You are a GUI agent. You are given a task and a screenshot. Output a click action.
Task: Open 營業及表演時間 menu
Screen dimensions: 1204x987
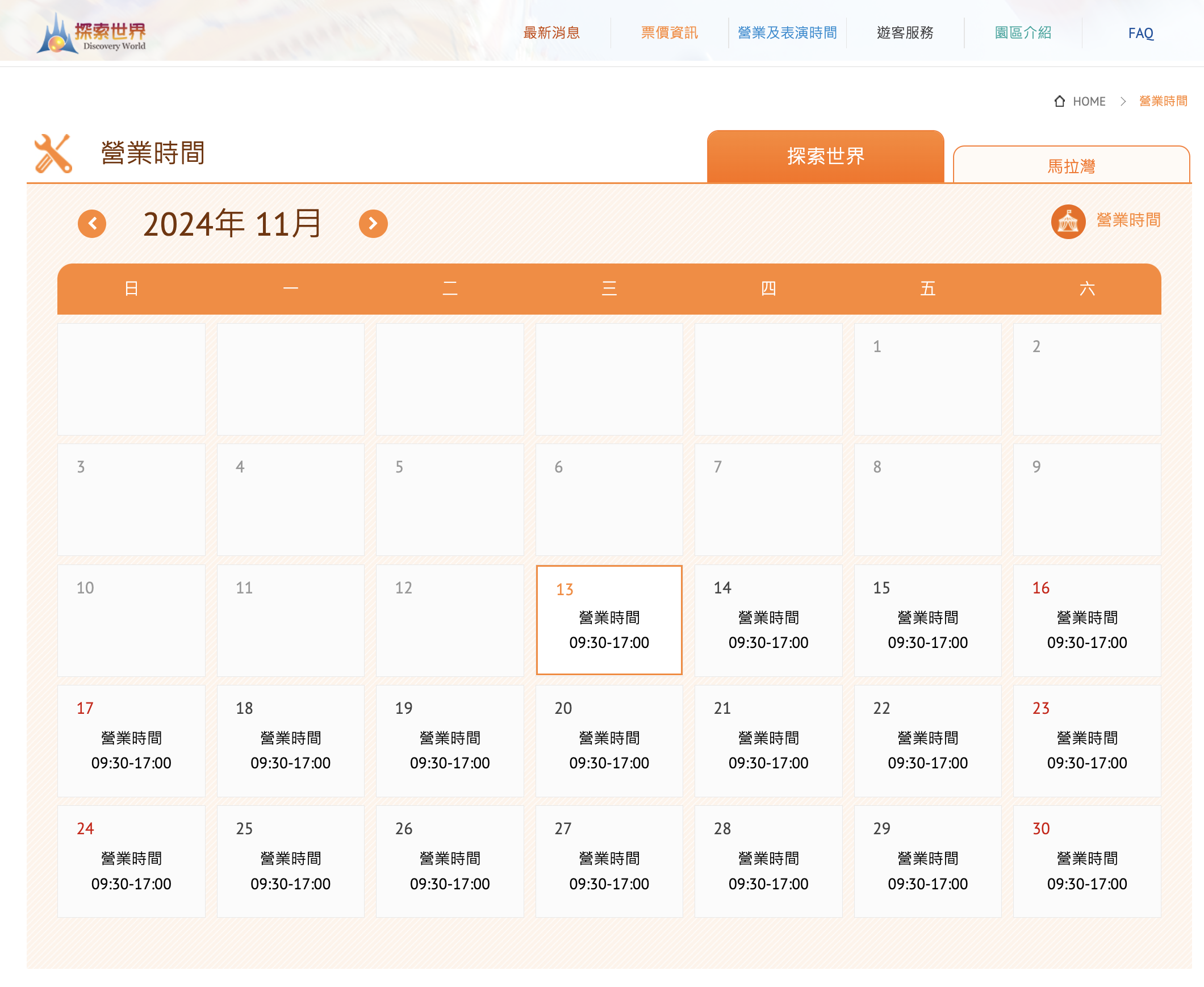(x=787, y=33)
